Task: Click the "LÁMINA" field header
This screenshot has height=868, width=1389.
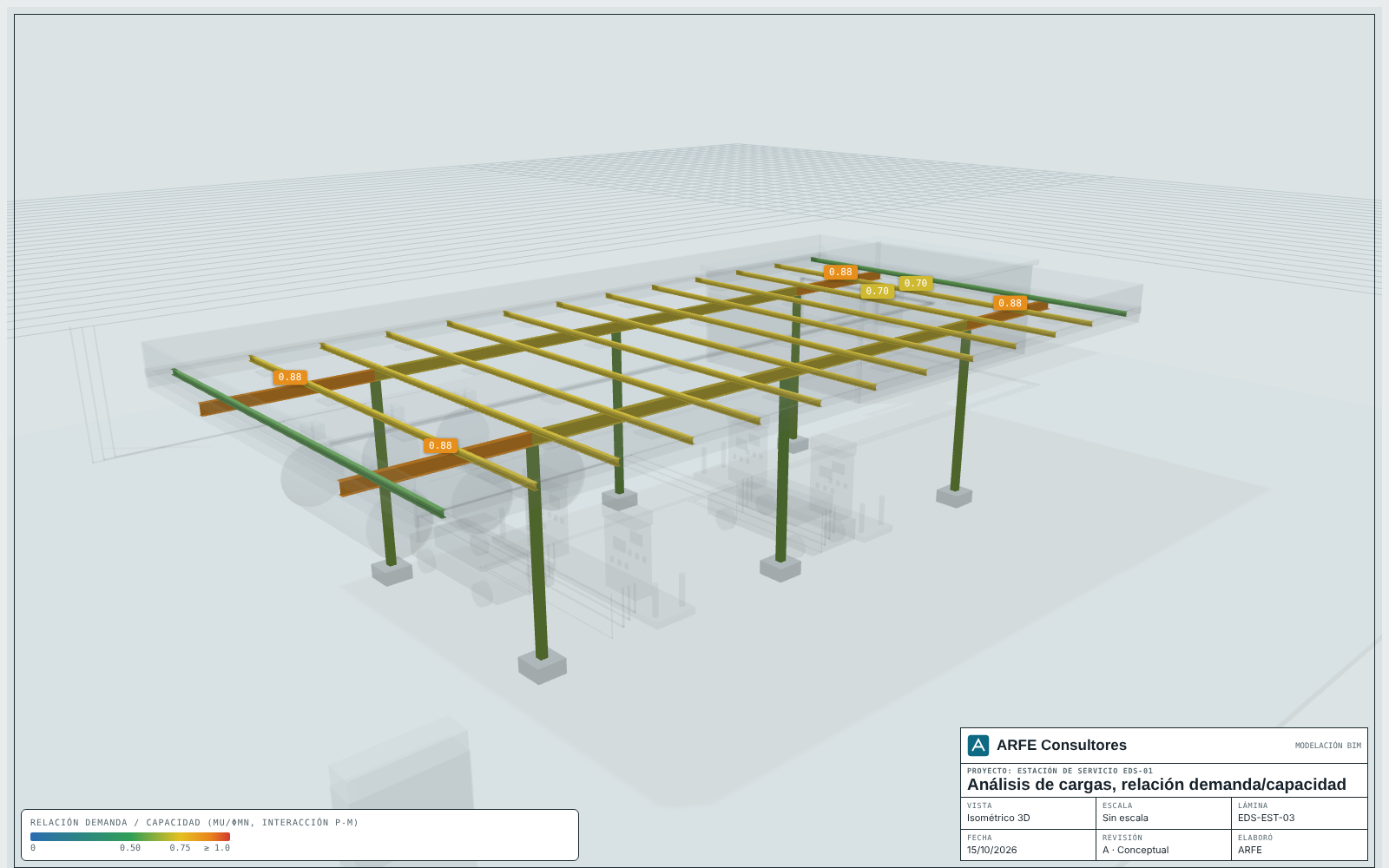Action: pos(1253,806)
